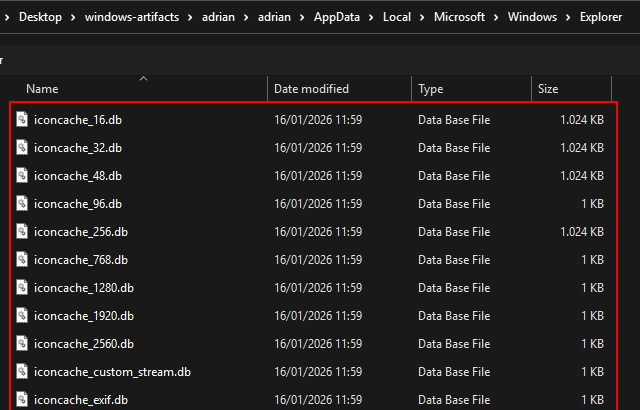Screen dimensions: 640x410
Task: Click the iconcache_256.db file icon
Action: pos(22,232)
